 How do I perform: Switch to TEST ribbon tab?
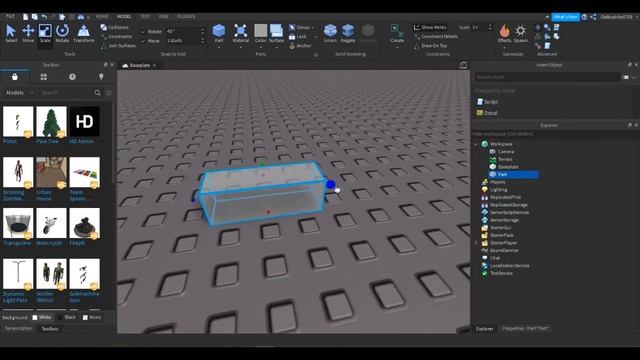click(x=145, y=17)
